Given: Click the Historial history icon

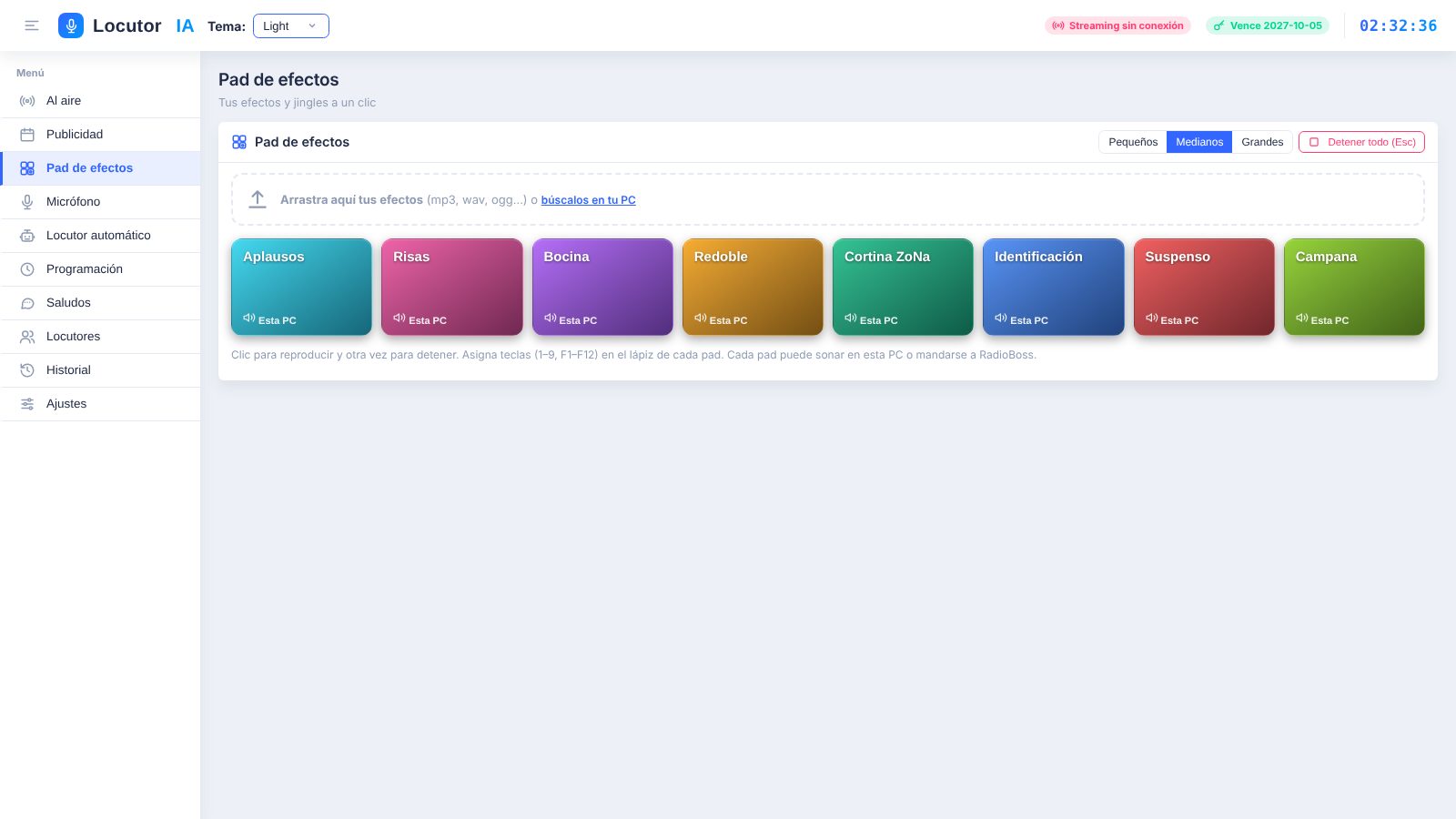Looking at the screenshot, I should tap(27, 370).
